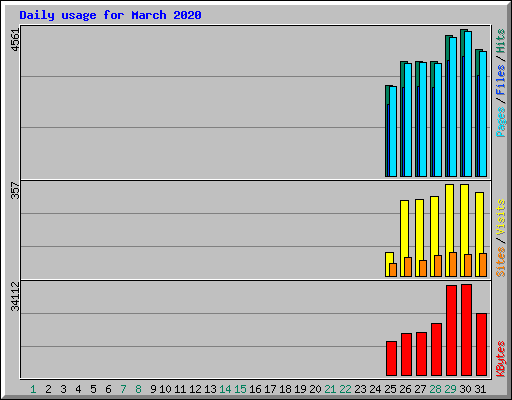Click the yellow visits bar for day 29
The width and height of the screenshot is (512, 400).
pos(449,218)
